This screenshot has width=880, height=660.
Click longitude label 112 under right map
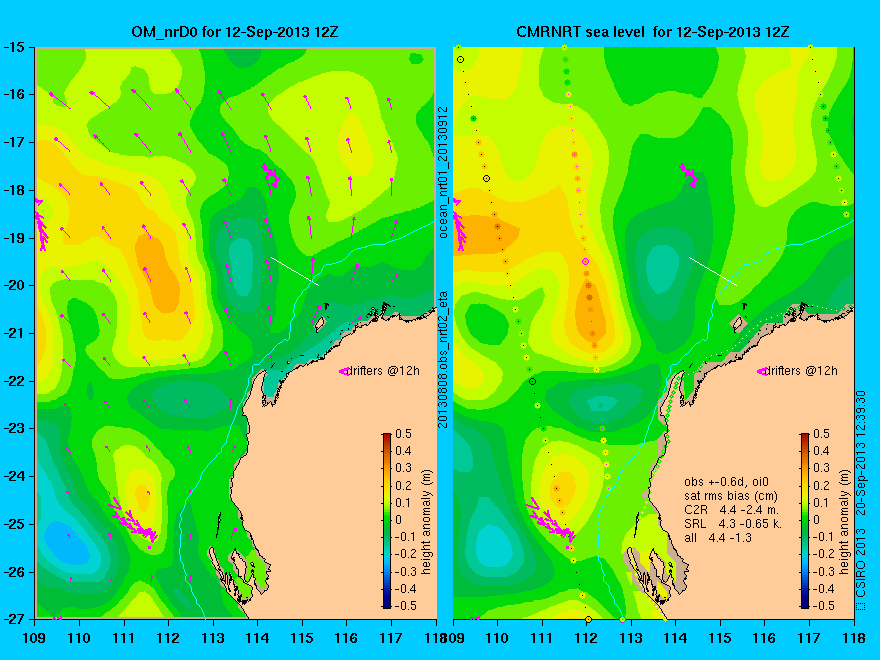[x=586, y=638]
